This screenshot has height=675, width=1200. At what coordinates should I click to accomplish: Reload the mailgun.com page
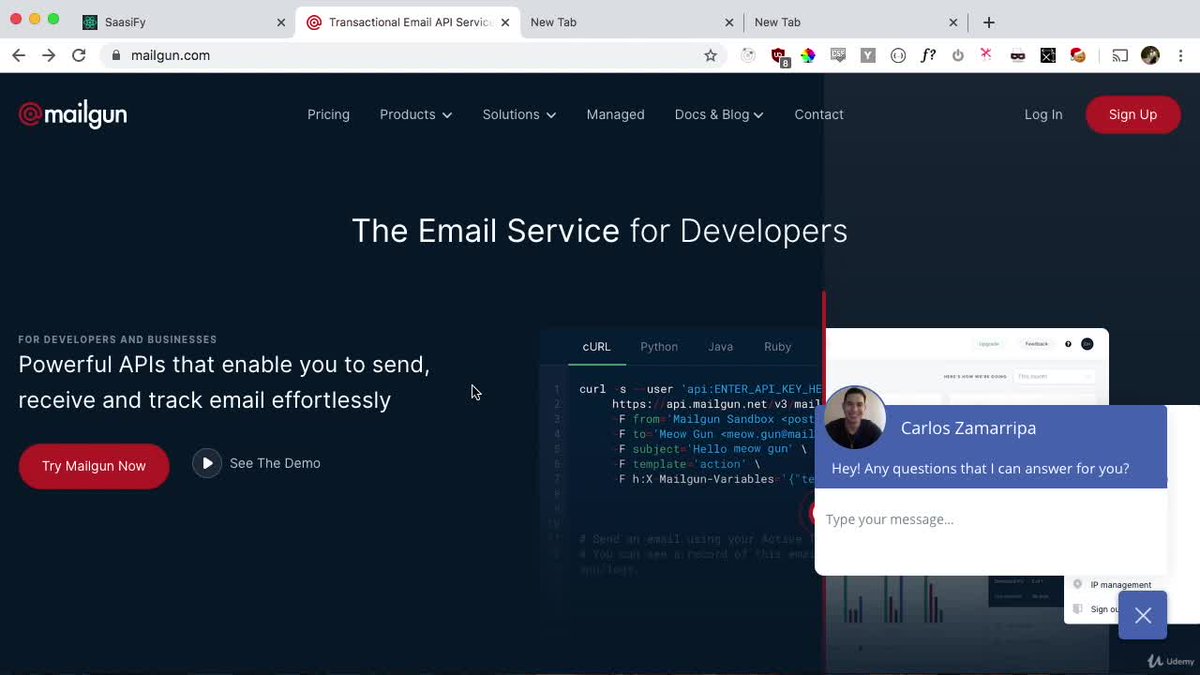79,56
